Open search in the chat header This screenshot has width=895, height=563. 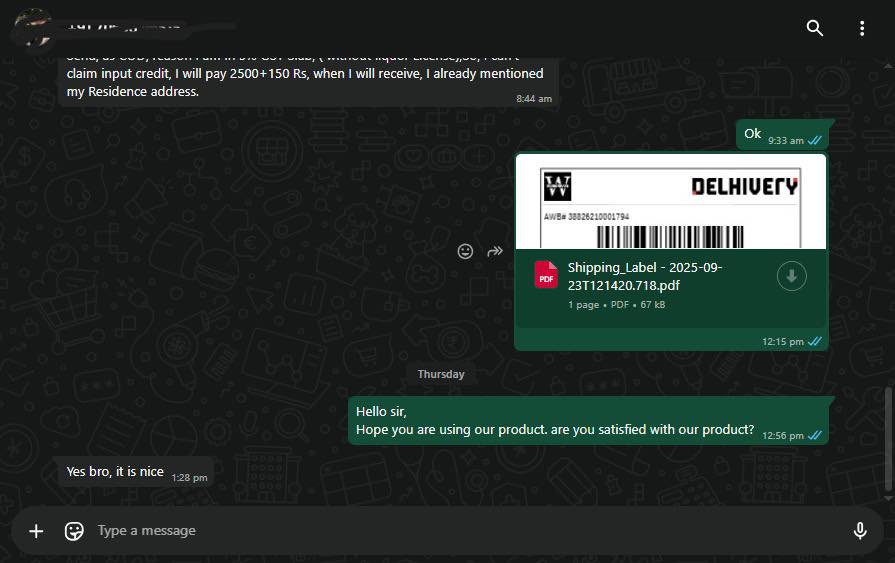pos(815,28)
